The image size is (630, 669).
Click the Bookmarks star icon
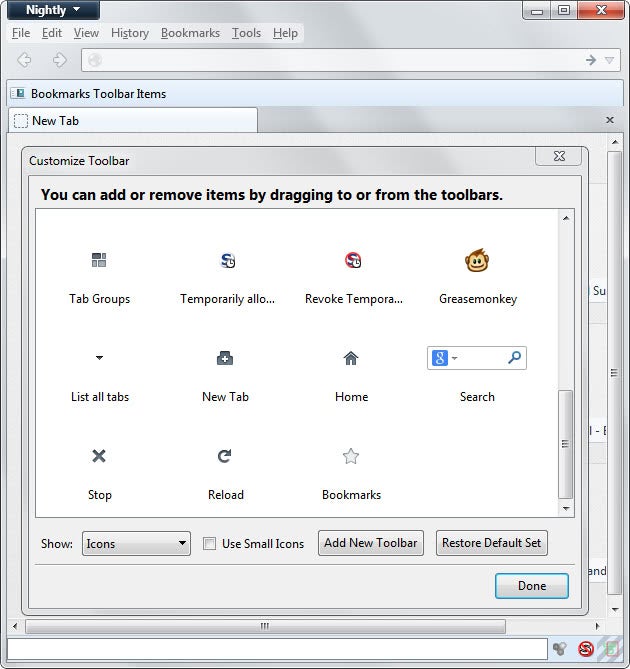coord(351,456)
